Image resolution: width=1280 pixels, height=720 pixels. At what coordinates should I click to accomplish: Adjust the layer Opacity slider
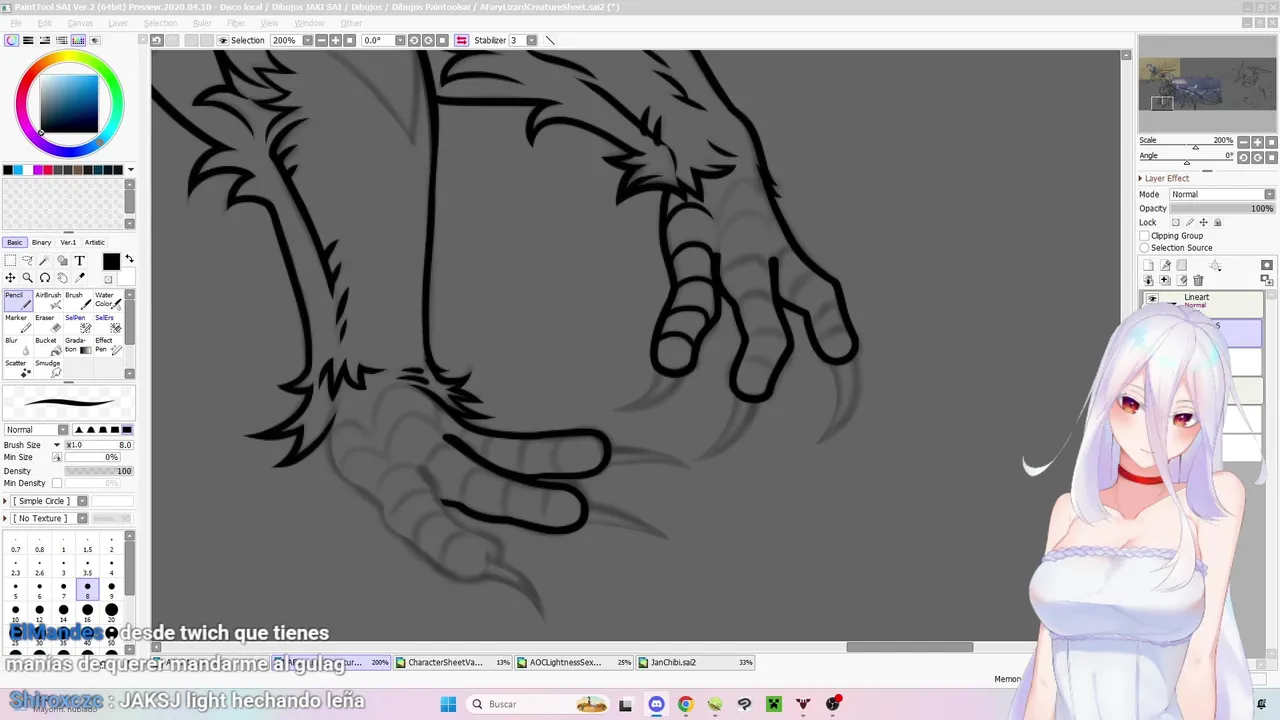1222,208
